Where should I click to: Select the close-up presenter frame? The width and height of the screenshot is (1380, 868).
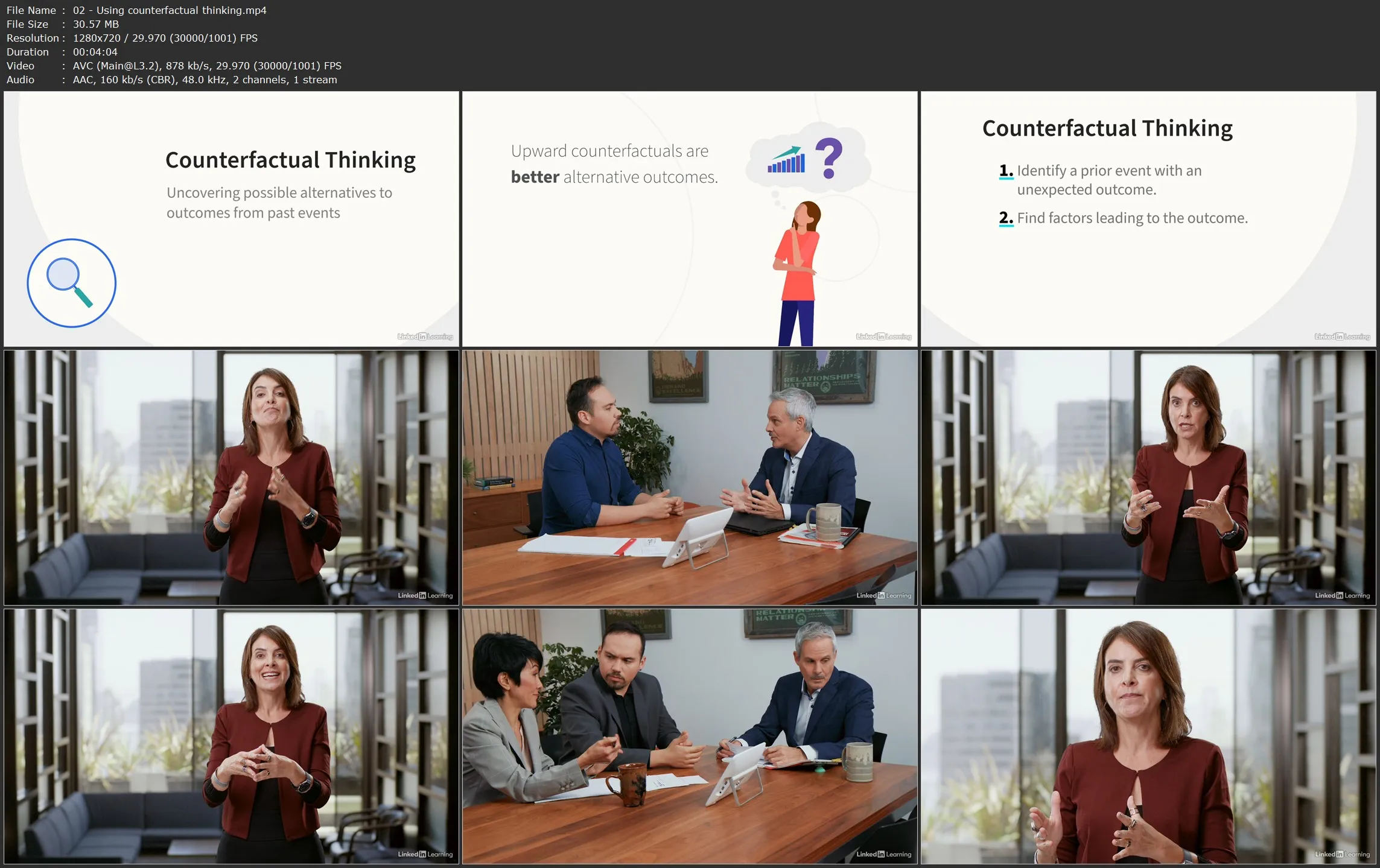coord(1148,736)
